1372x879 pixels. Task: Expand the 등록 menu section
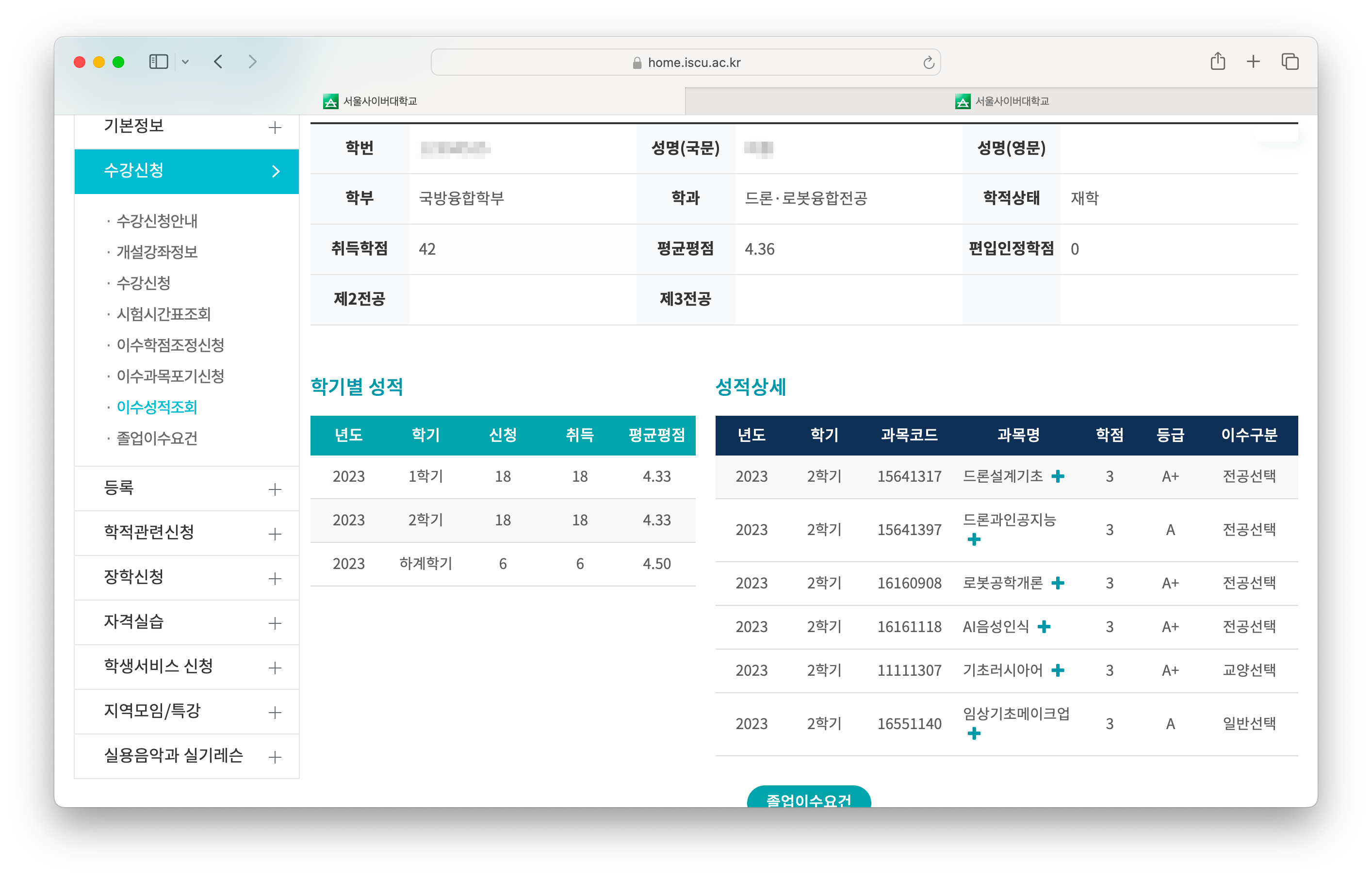click(187, 488)
